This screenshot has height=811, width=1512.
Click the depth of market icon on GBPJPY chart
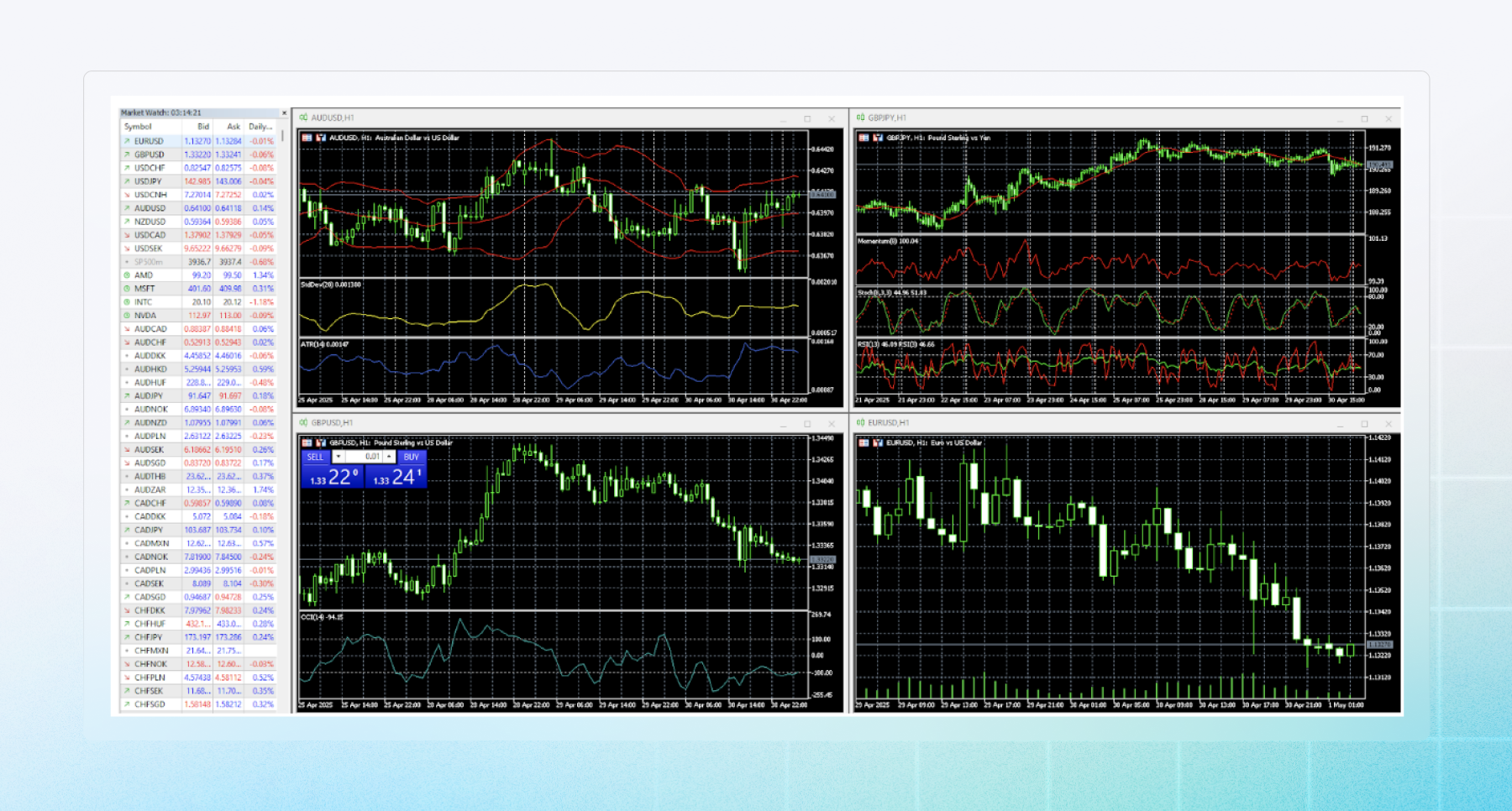point(877,138)
